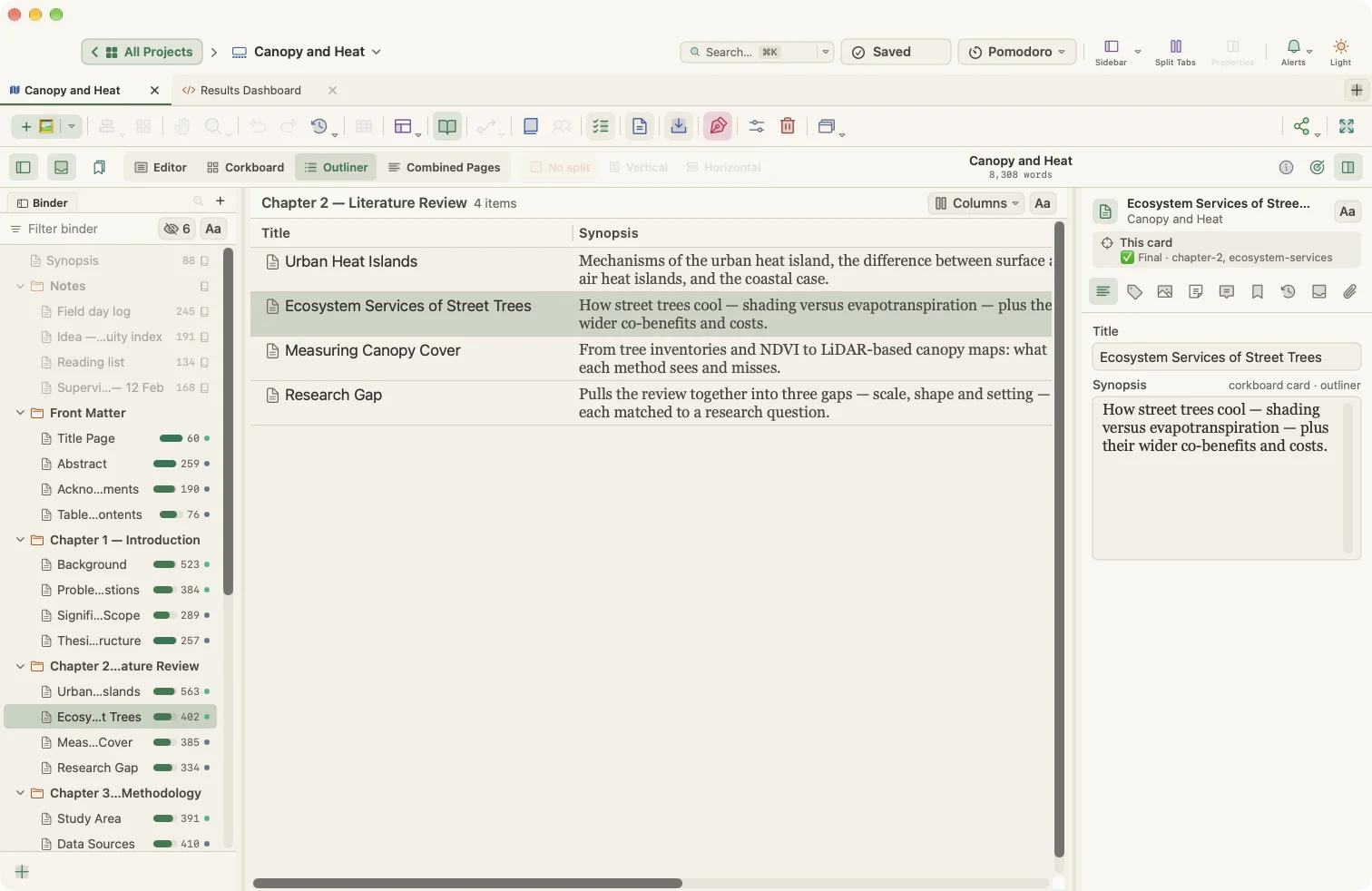Open the attachments paperclip tab in inspector
The image size is (1372, 891).
(x=1350, y=291)
